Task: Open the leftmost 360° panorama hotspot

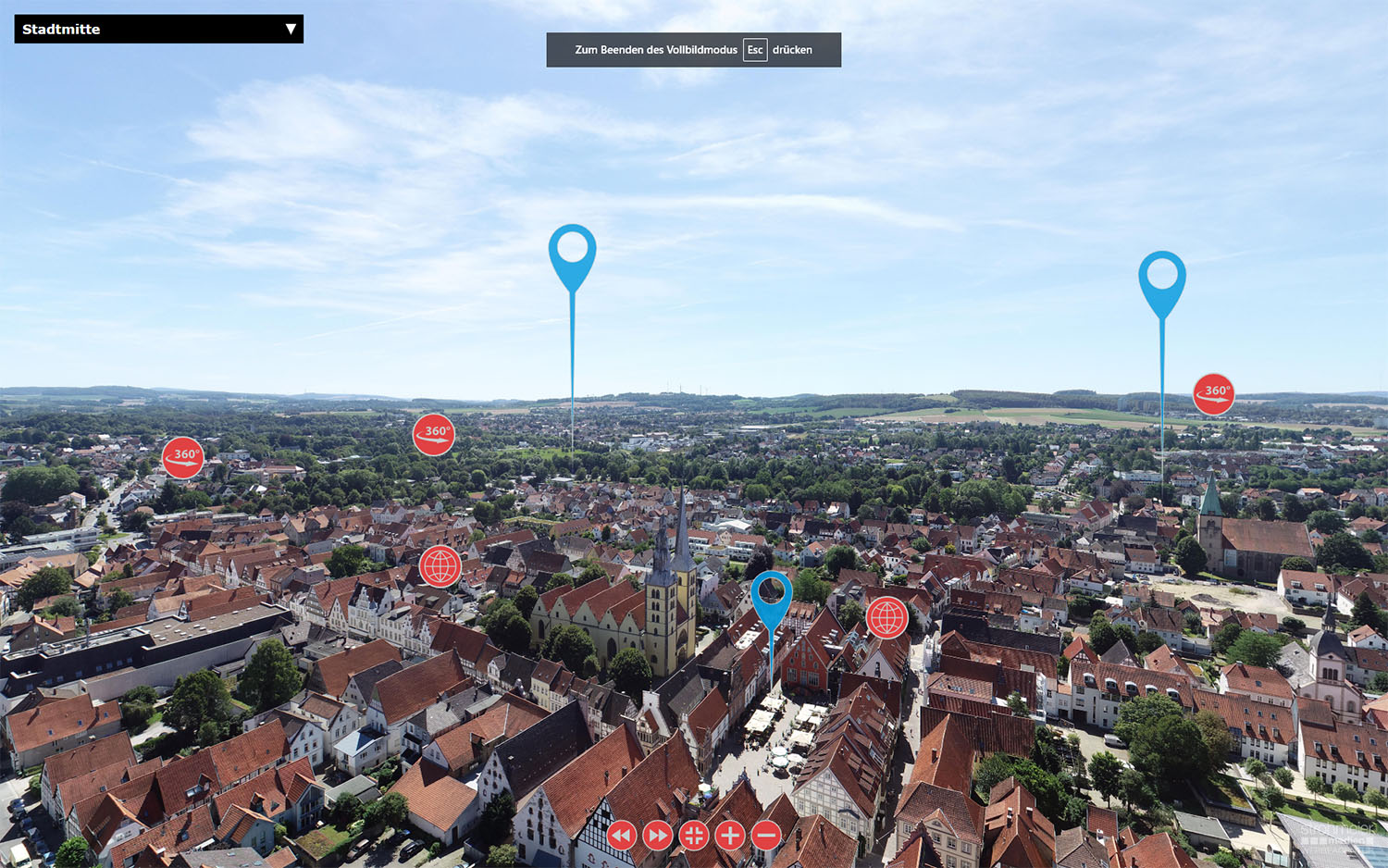Action: (183, 457)
